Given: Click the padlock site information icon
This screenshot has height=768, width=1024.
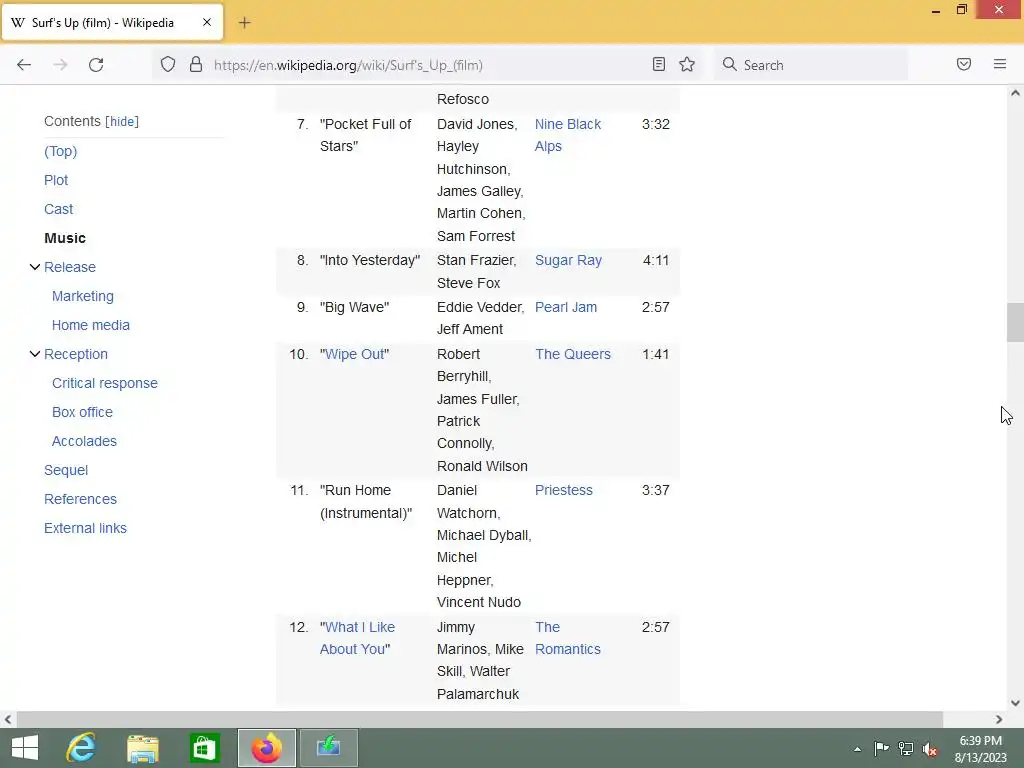Looking at the screenshot, I should [195, 65].
